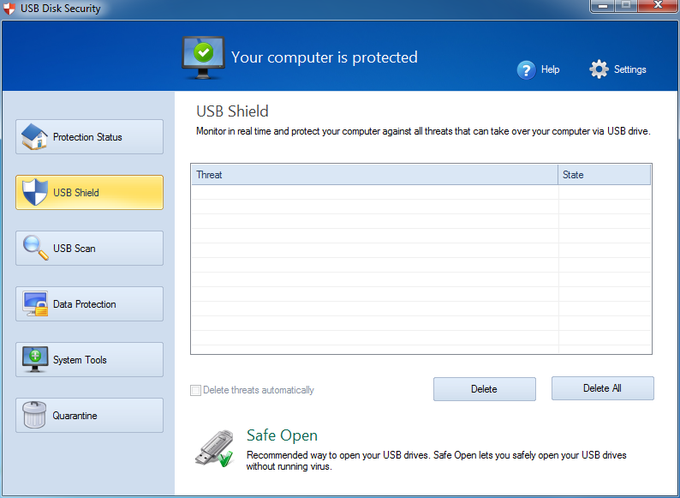Viewport: 680px width, 498px height.
Task: Sort by the Threat column header
Action: tap(375, 175)
